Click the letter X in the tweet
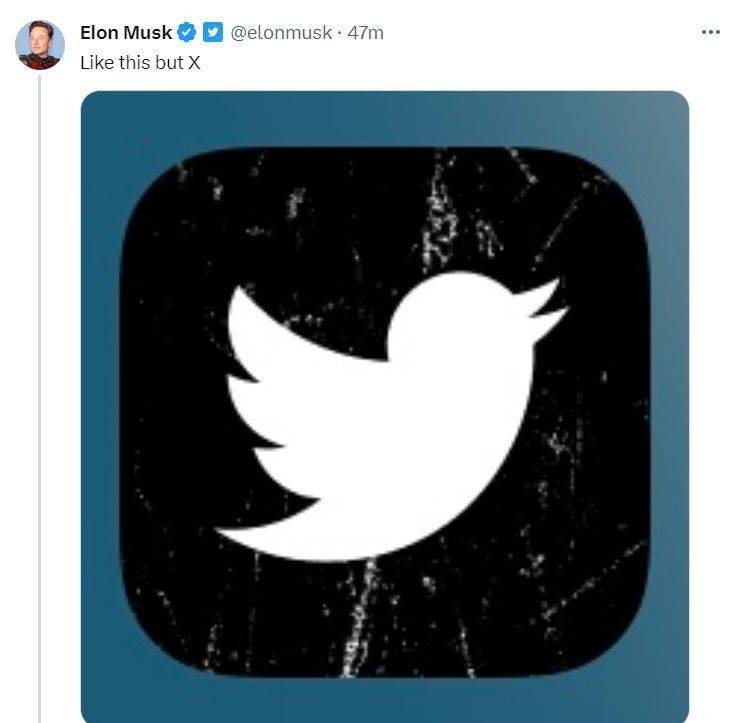Image resolution: width=740 pixels, height=723 pixels. tap(195, 62)
